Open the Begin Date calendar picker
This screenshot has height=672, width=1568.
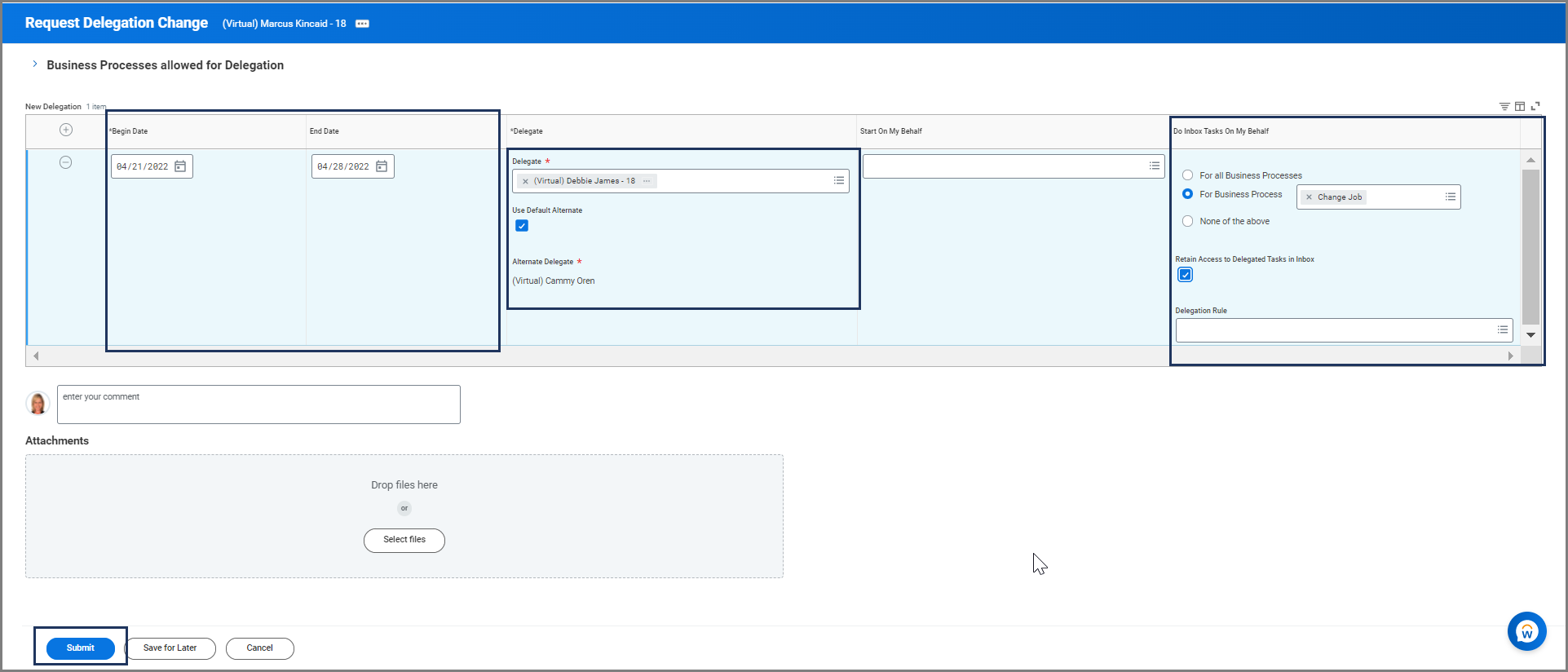[x=180, y=166]
